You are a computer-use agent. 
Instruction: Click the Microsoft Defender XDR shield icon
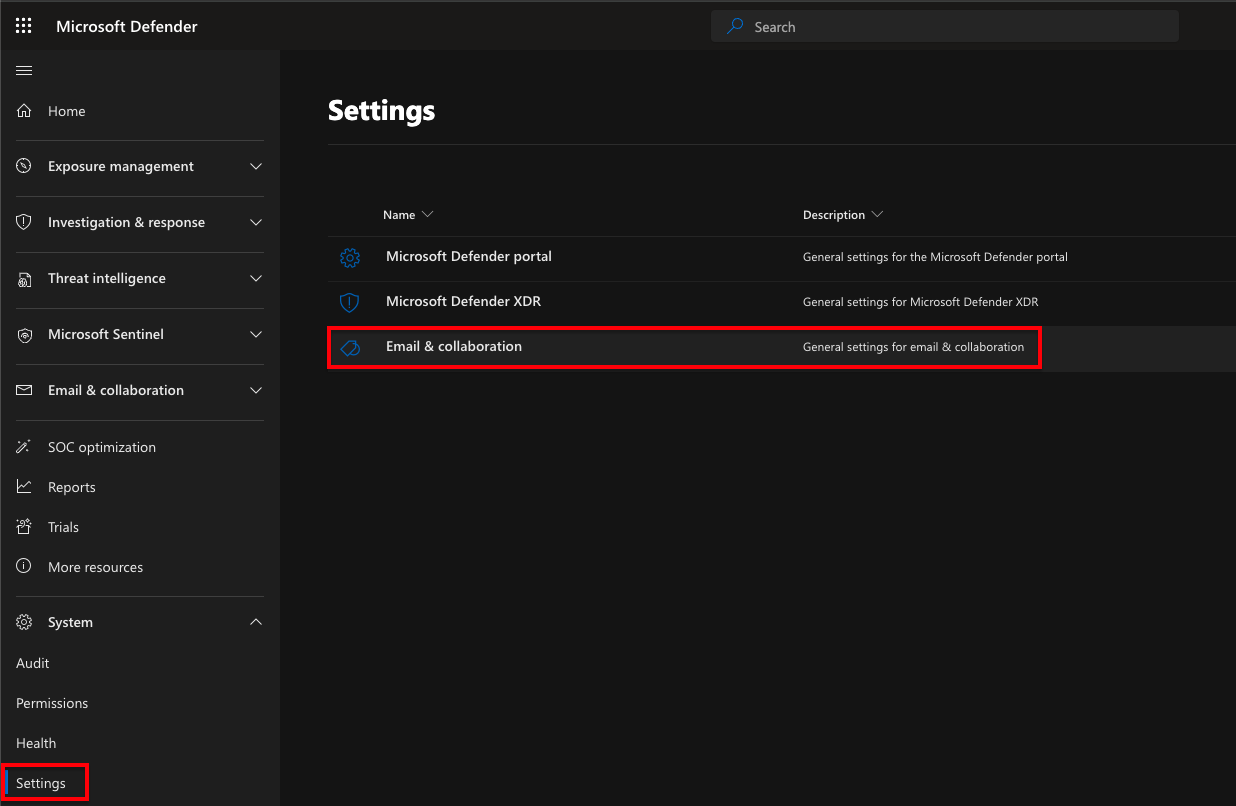click(x=349, y=302)
